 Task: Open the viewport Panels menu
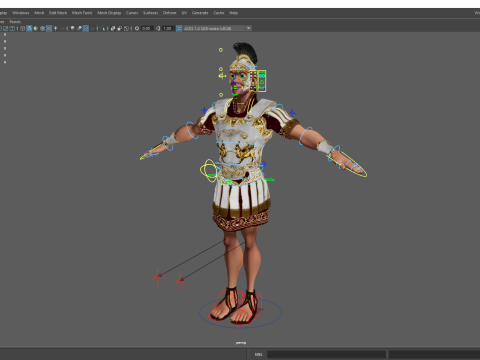pos(15,22)
